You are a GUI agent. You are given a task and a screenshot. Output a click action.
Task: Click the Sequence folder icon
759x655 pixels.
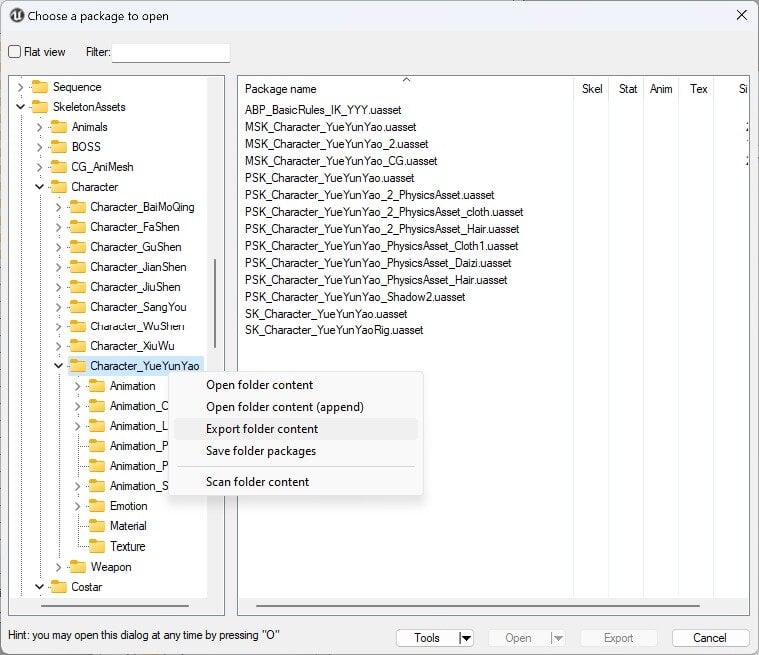coord(40,87)
